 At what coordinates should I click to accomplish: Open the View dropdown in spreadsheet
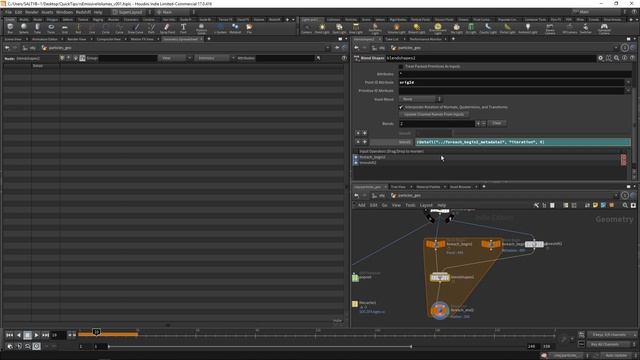point(175,58)
